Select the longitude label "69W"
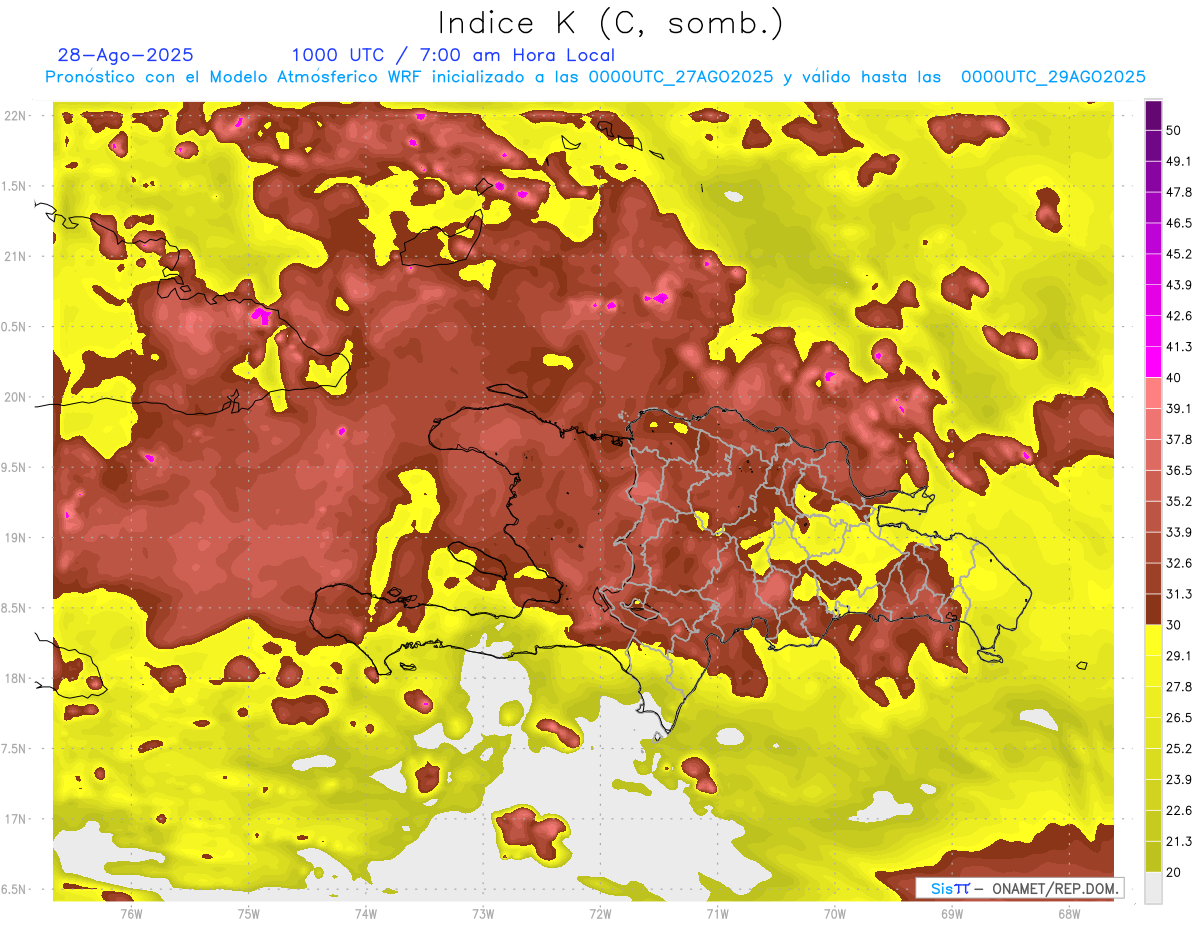Screen dimensions: 1200x927 (952, 913)
